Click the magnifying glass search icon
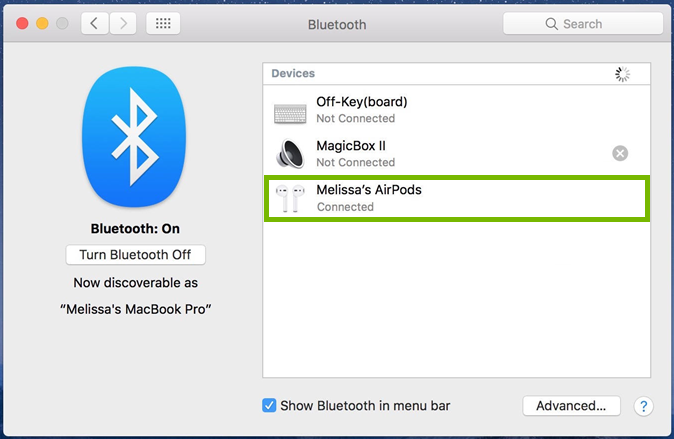The height and width of the screenshot is (439, 674). pyautogui.click(x=551, y=24)
